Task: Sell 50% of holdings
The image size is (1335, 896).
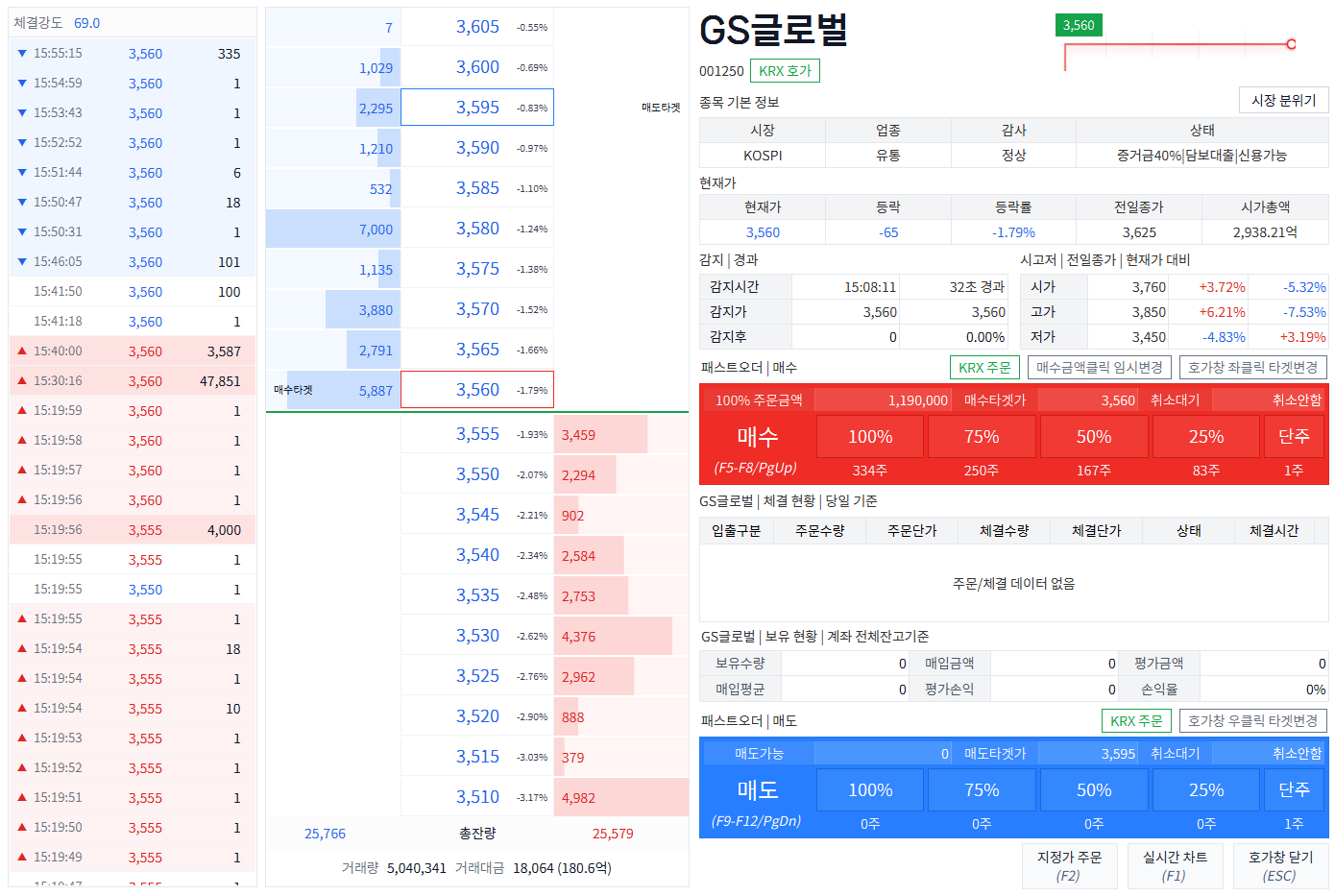Action: pyautogui.click(x=1094, y=789)
